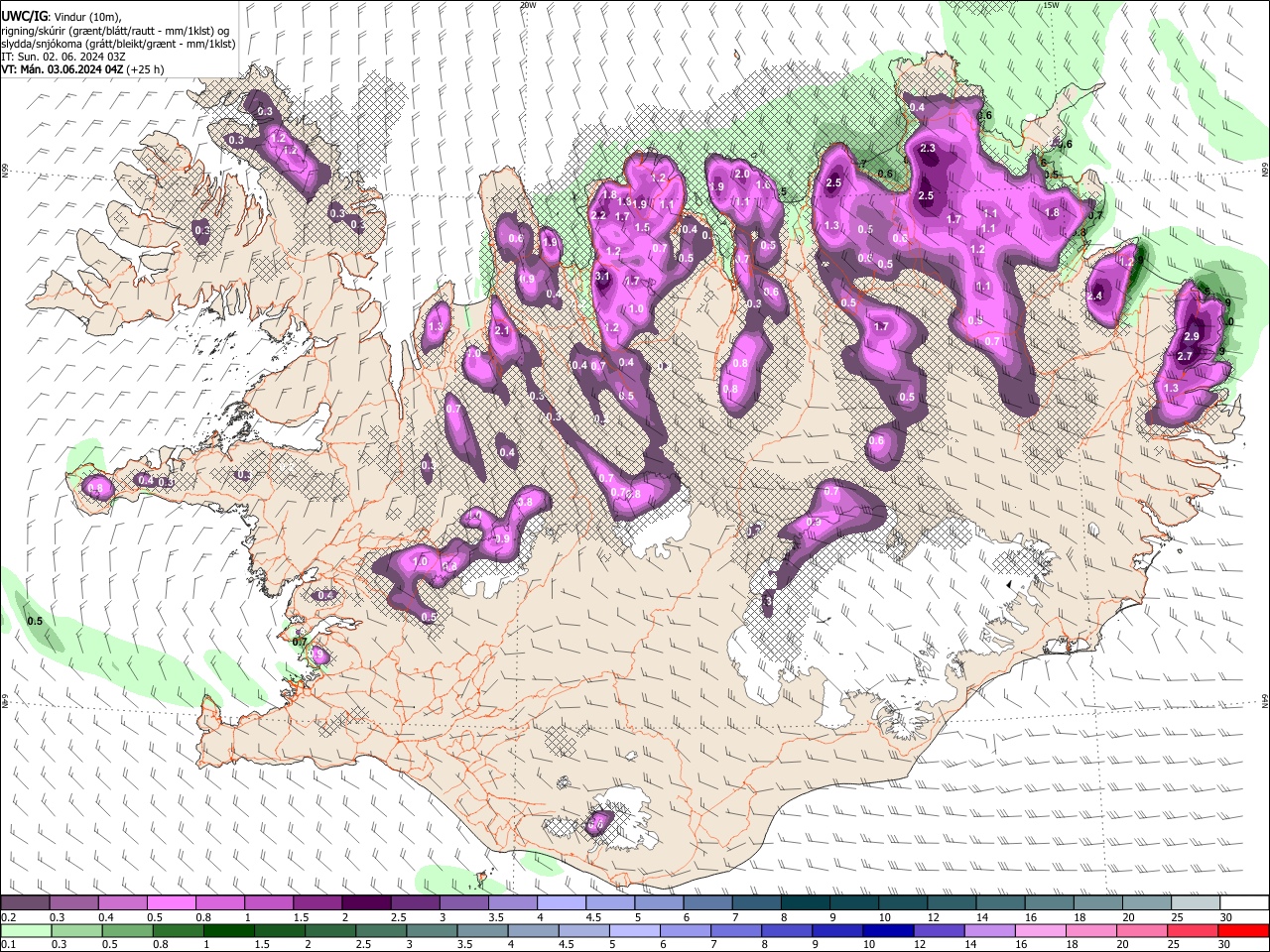This screenshot has width=1270, height=952.
Task: Click the 'rigning/skúrir (grænt/blátt/rautt' legend description line
Action: click(x=117, y=31)
